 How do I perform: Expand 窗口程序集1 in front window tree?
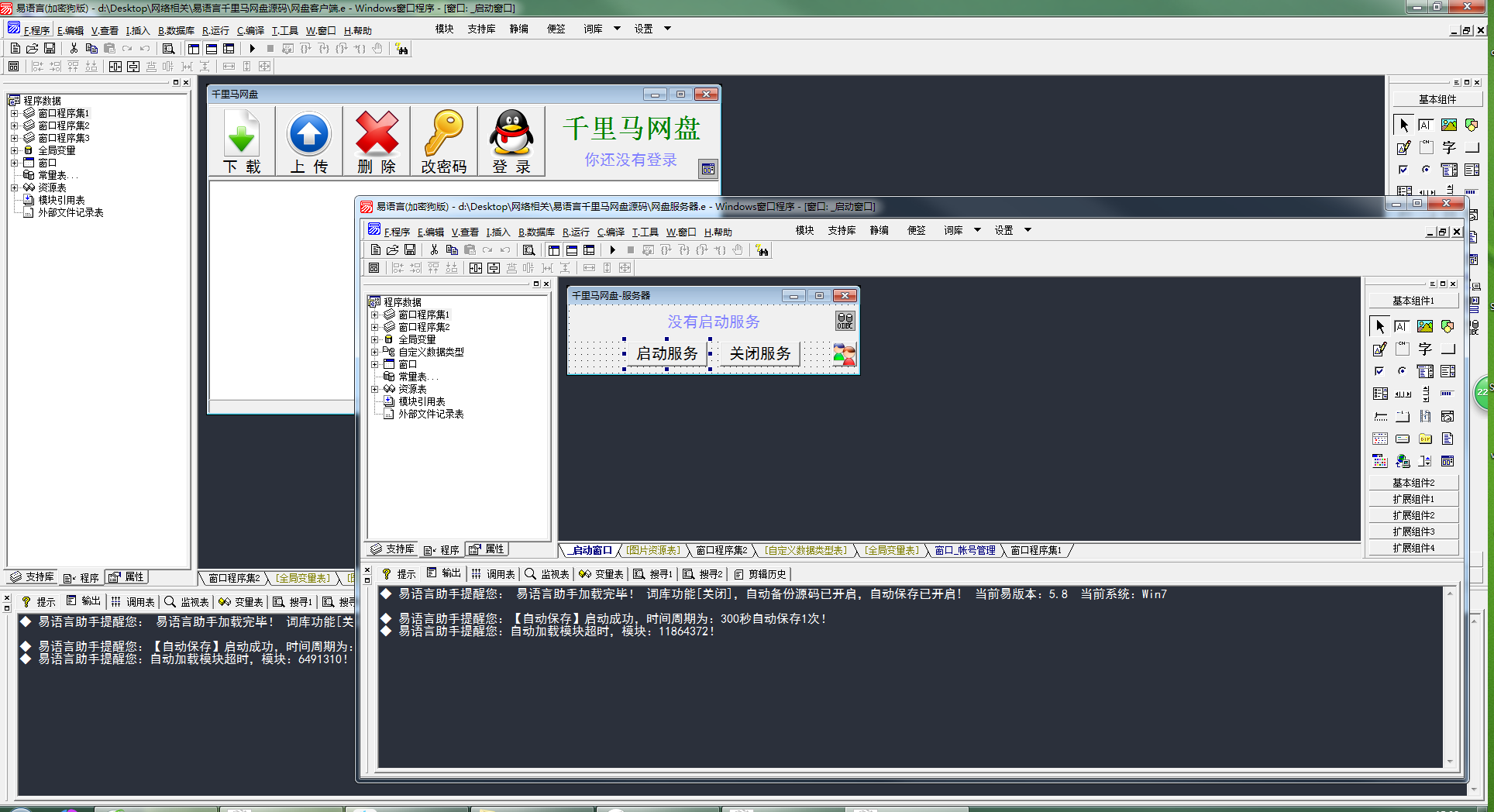pyautogui.click(x=375, y=315)
